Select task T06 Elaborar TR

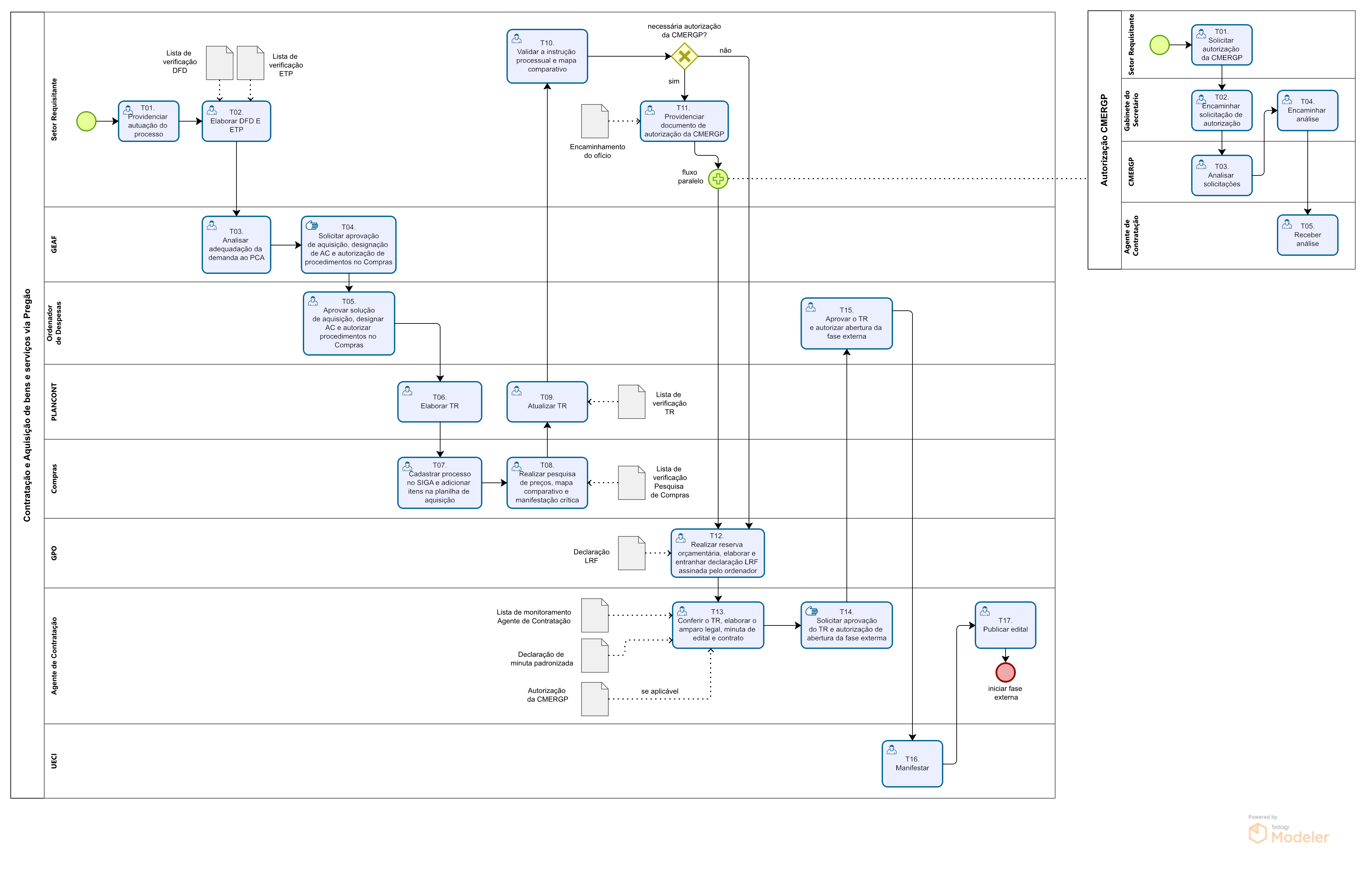(x=439, y=401)
